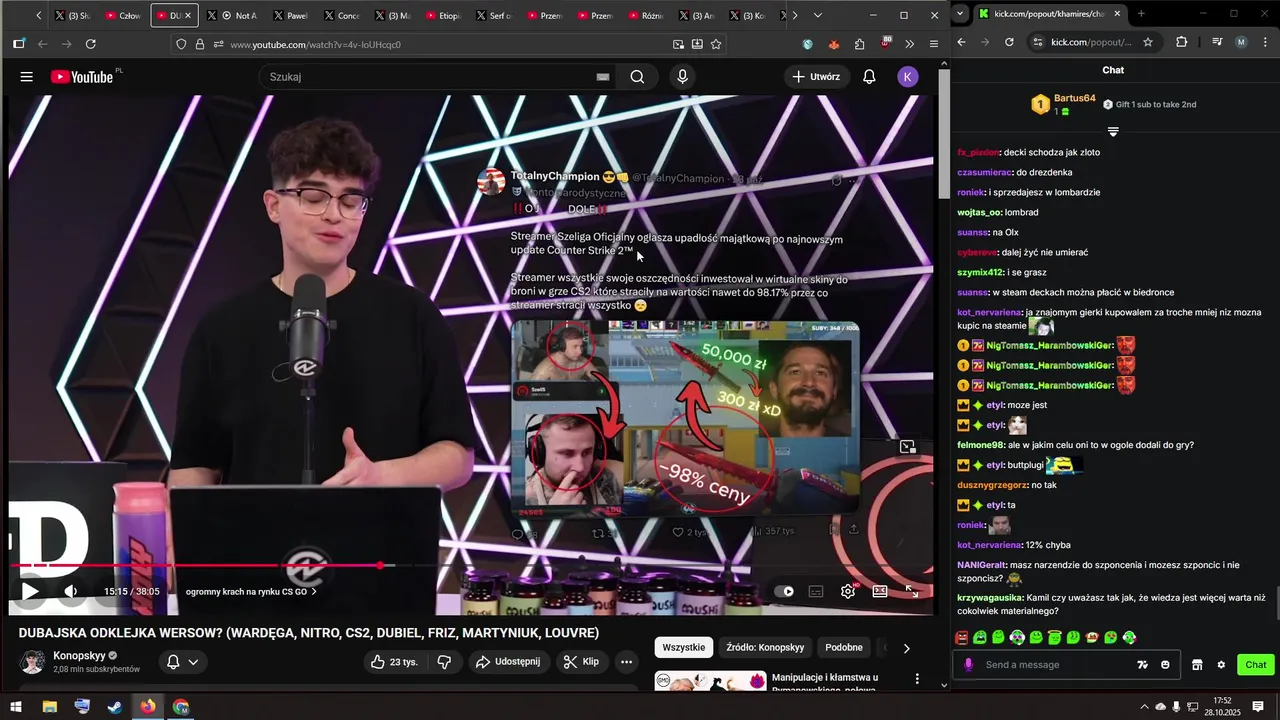Click the 'Udostępnij' share button
Viewport: 1280px width, 720px height.
click(508, 662)
